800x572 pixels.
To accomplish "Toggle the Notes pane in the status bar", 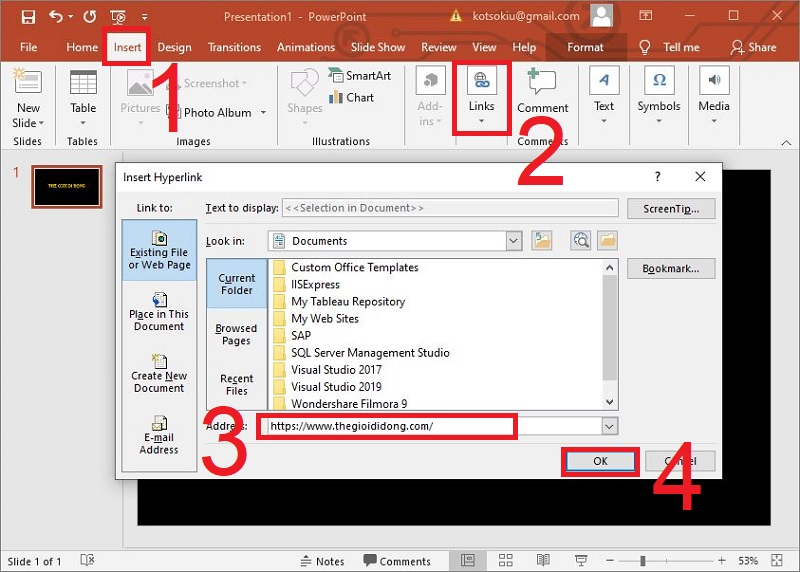I will (x=322, y=561).
